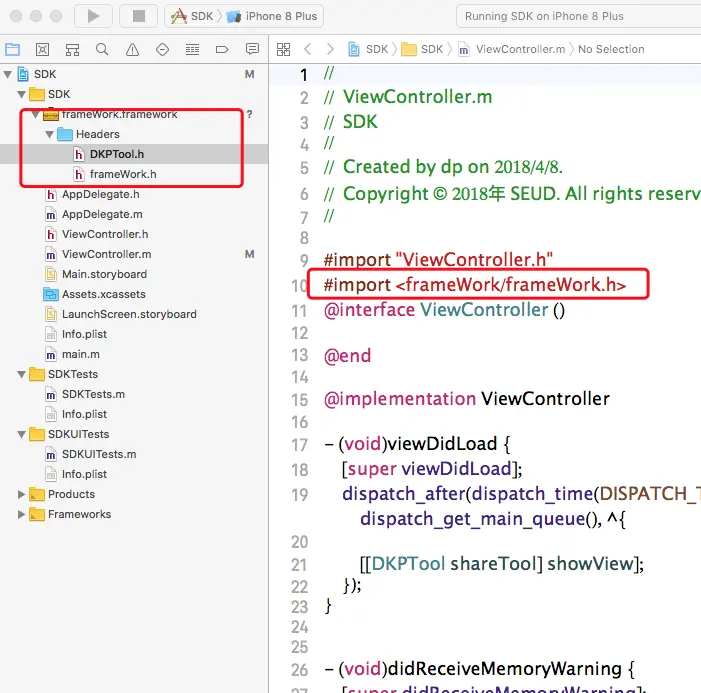Click the related items grid icon
701x693 pixels.
click(x=283, y=49)
